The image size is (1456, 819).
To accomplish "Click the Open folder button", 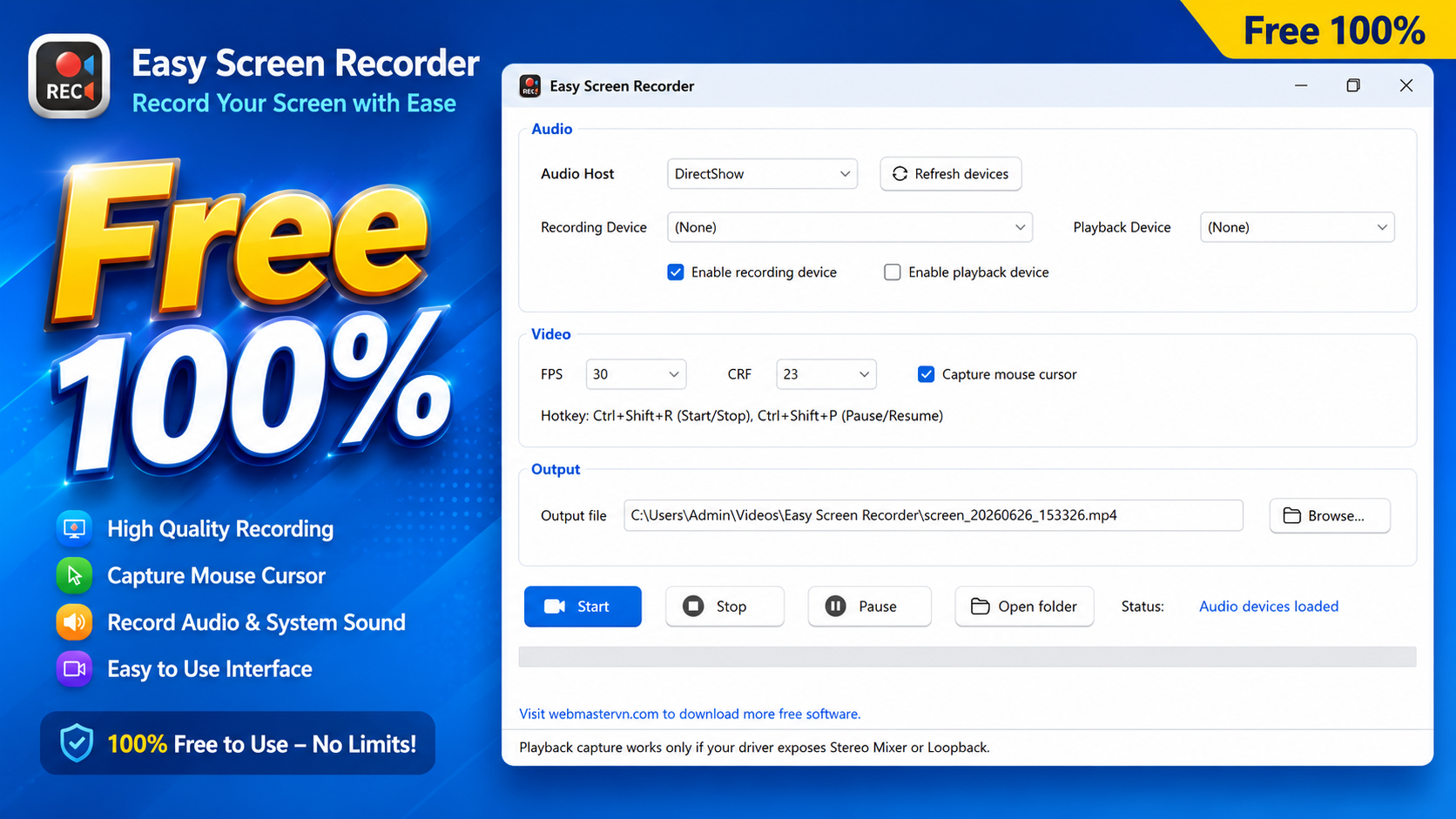I will (1024, 607).
